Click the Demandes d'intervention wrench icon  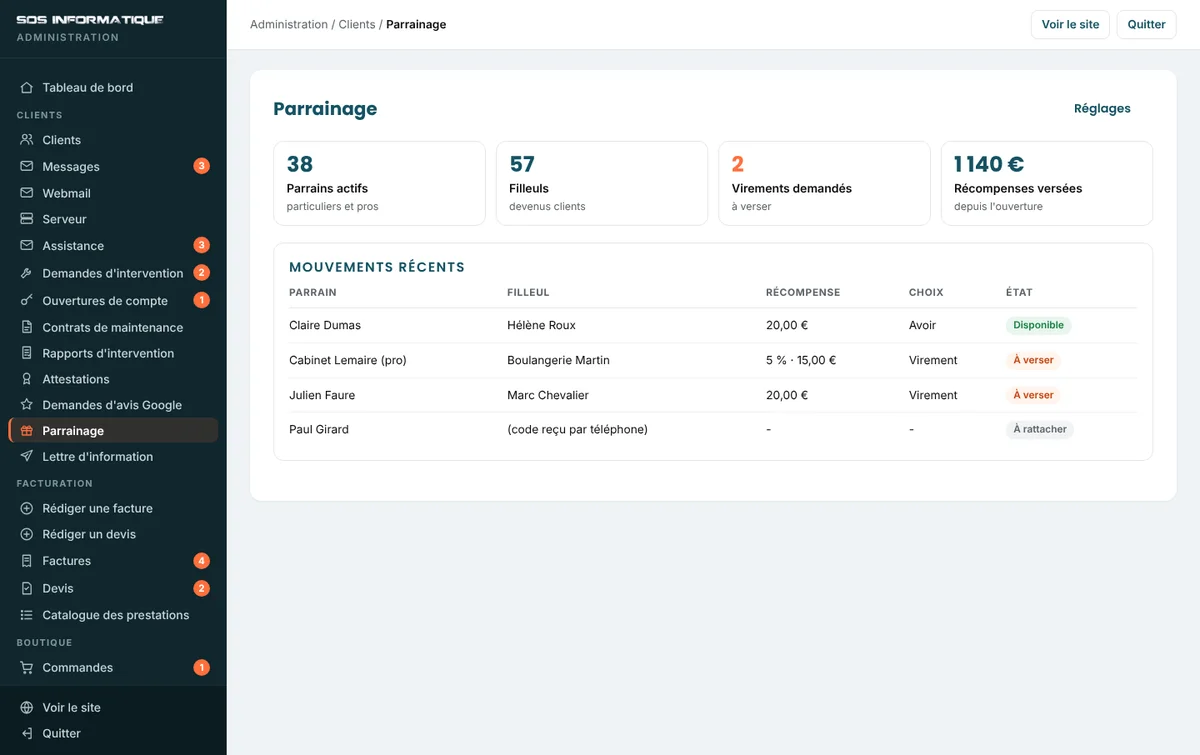pyautogui.click(x=27, y=273)
